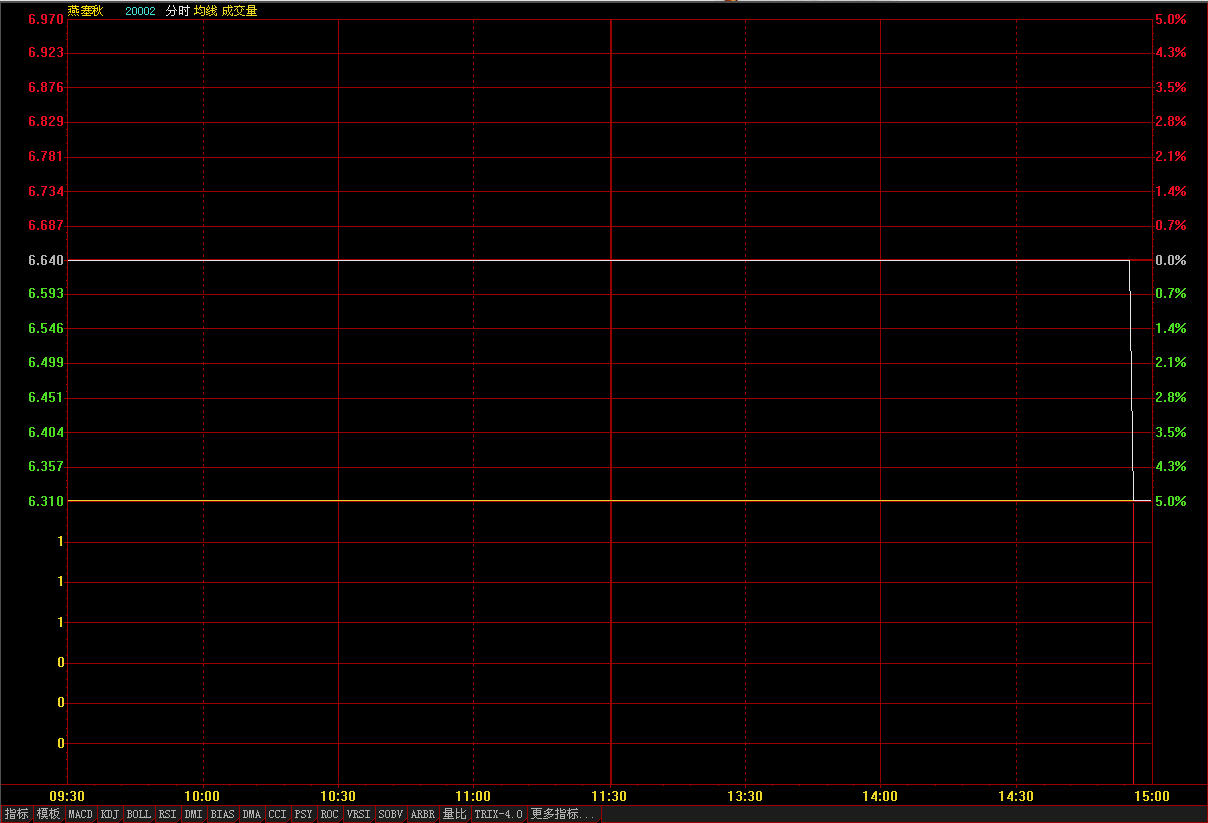Click the 10:30 time axis label
The image size is (1208, 823).
click(338, 796)
